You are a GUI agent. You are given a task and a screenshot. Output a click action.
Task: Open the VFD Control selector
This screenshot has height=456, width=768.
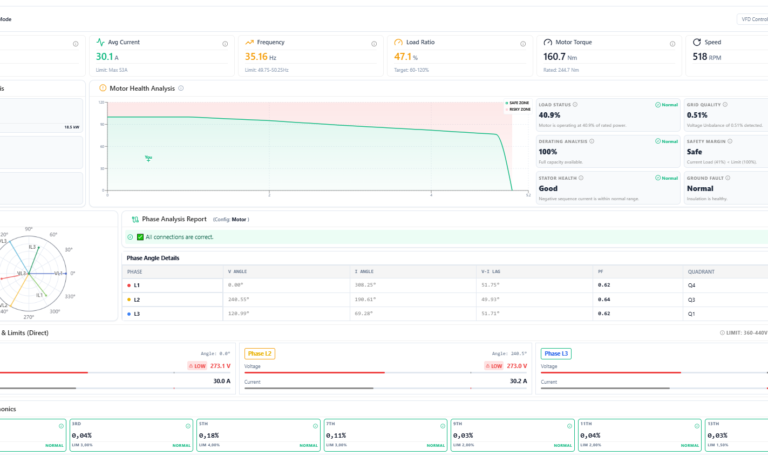pos(753,19)
